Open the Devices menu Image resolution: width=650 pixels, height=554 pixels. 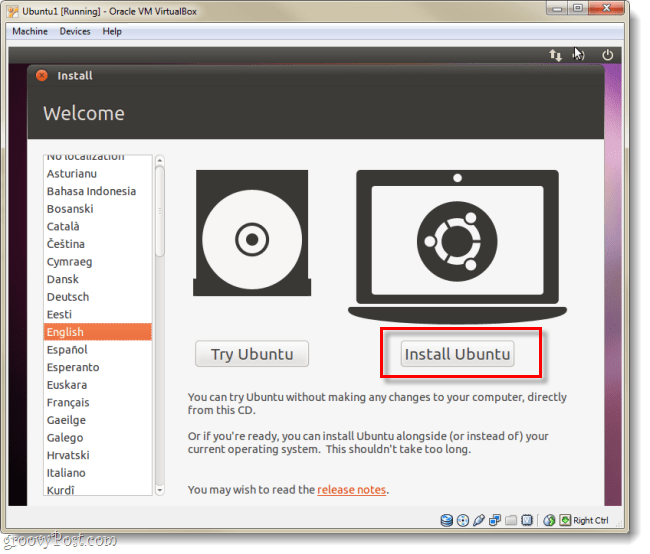75,32
